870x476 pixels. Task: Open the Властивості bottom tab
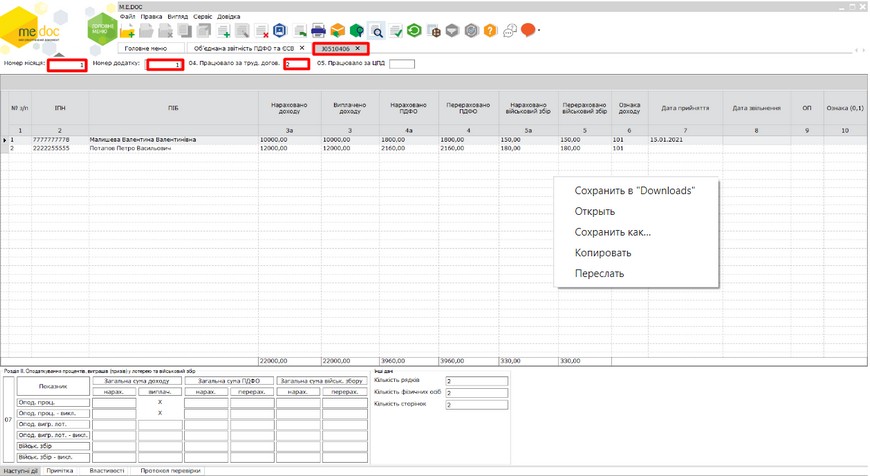point(107,470)
